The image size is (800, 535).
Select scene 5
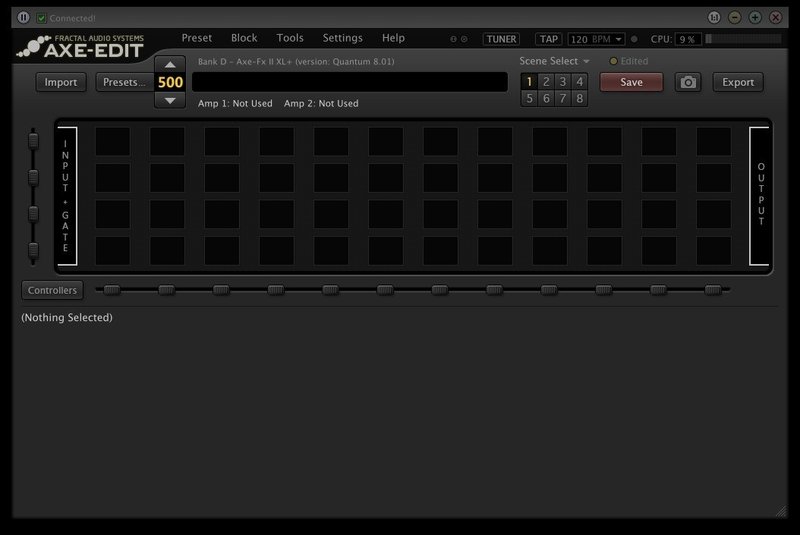[x=529, y=98]
